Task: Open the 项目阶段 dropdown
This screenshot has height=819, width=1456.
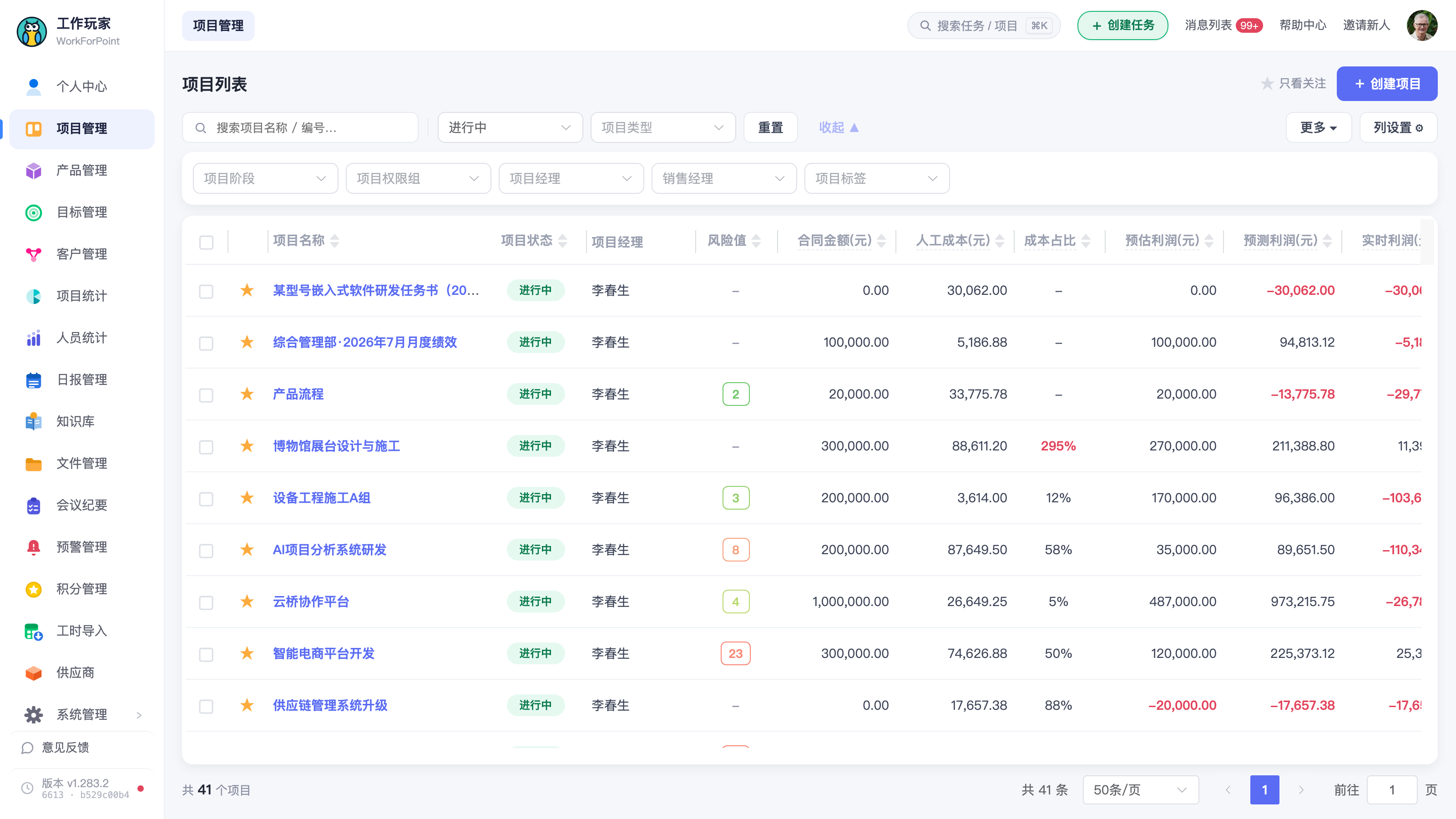Action: [265, 178]
